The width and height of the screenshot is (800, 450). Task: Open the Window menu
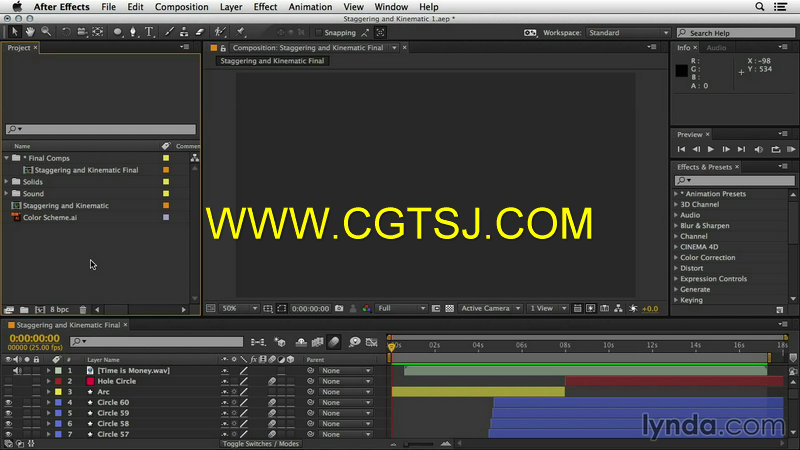[391, 7]
